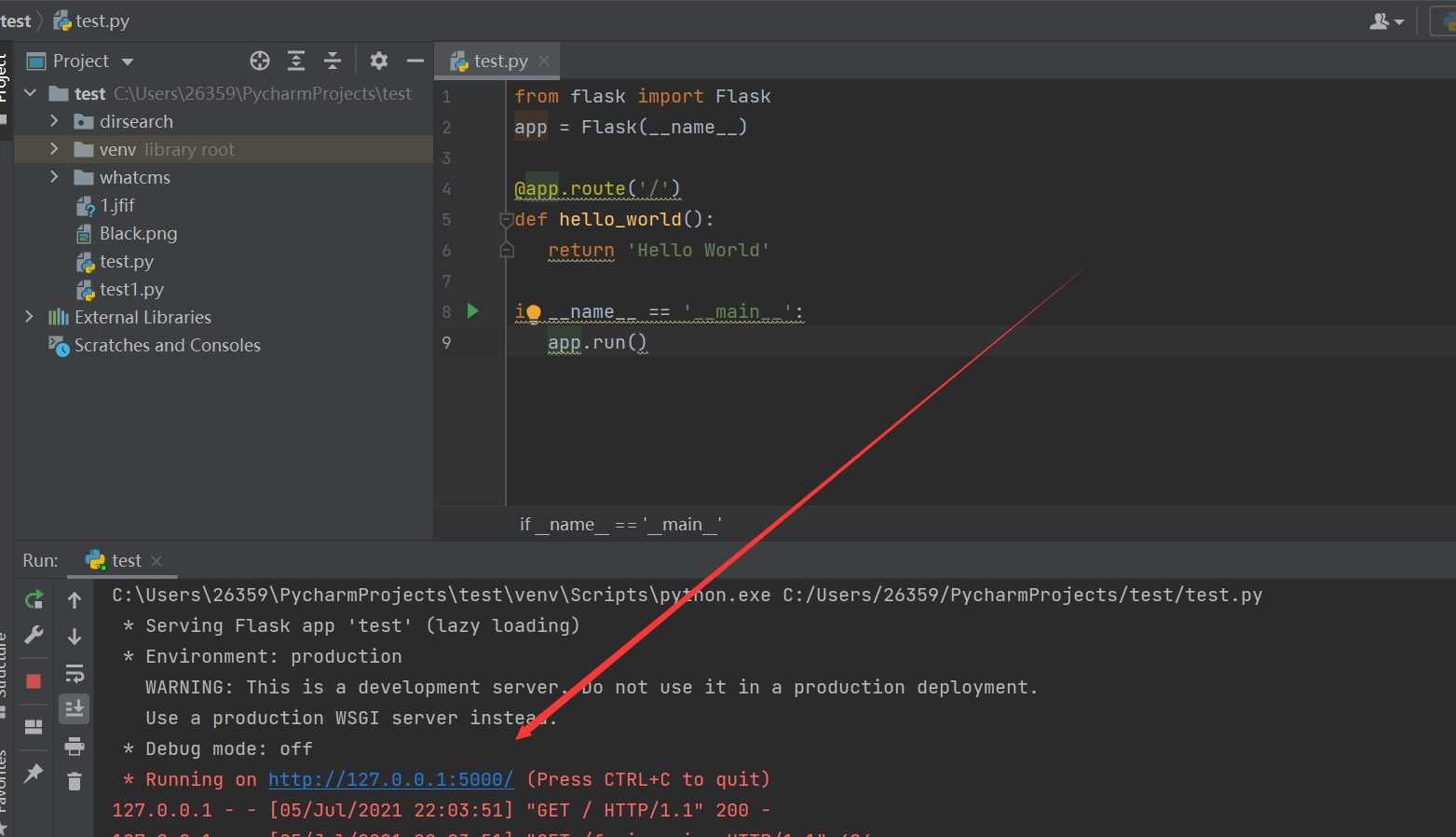
Task: Click the 'Environment: production' console line
Action: coord(263,656)
